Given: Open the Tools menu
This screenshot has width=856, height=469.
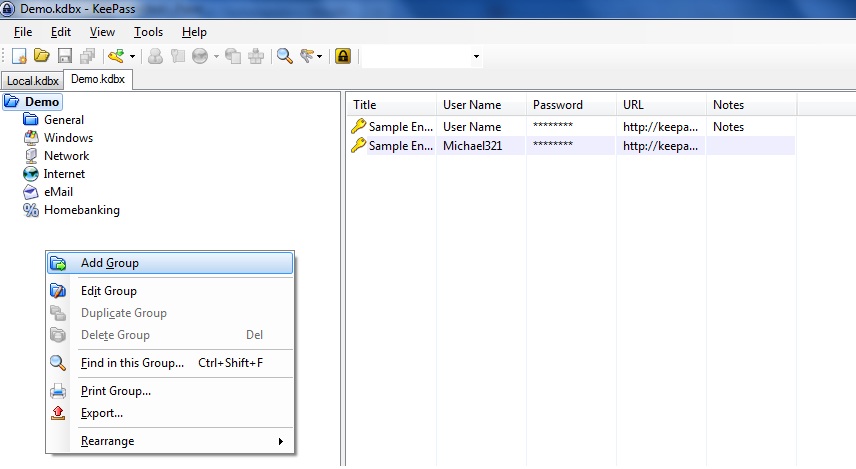Looking at the screenshot, I should (148, 32).
